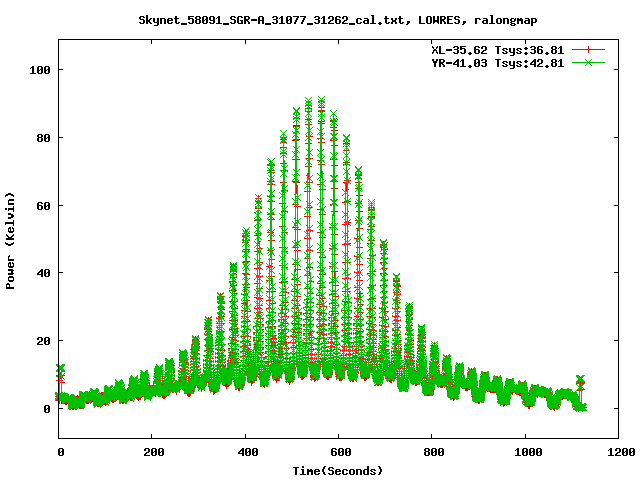Click the x-axis tick label 800
The width and height of the screenshot is (640, 480).
[433, 452]
